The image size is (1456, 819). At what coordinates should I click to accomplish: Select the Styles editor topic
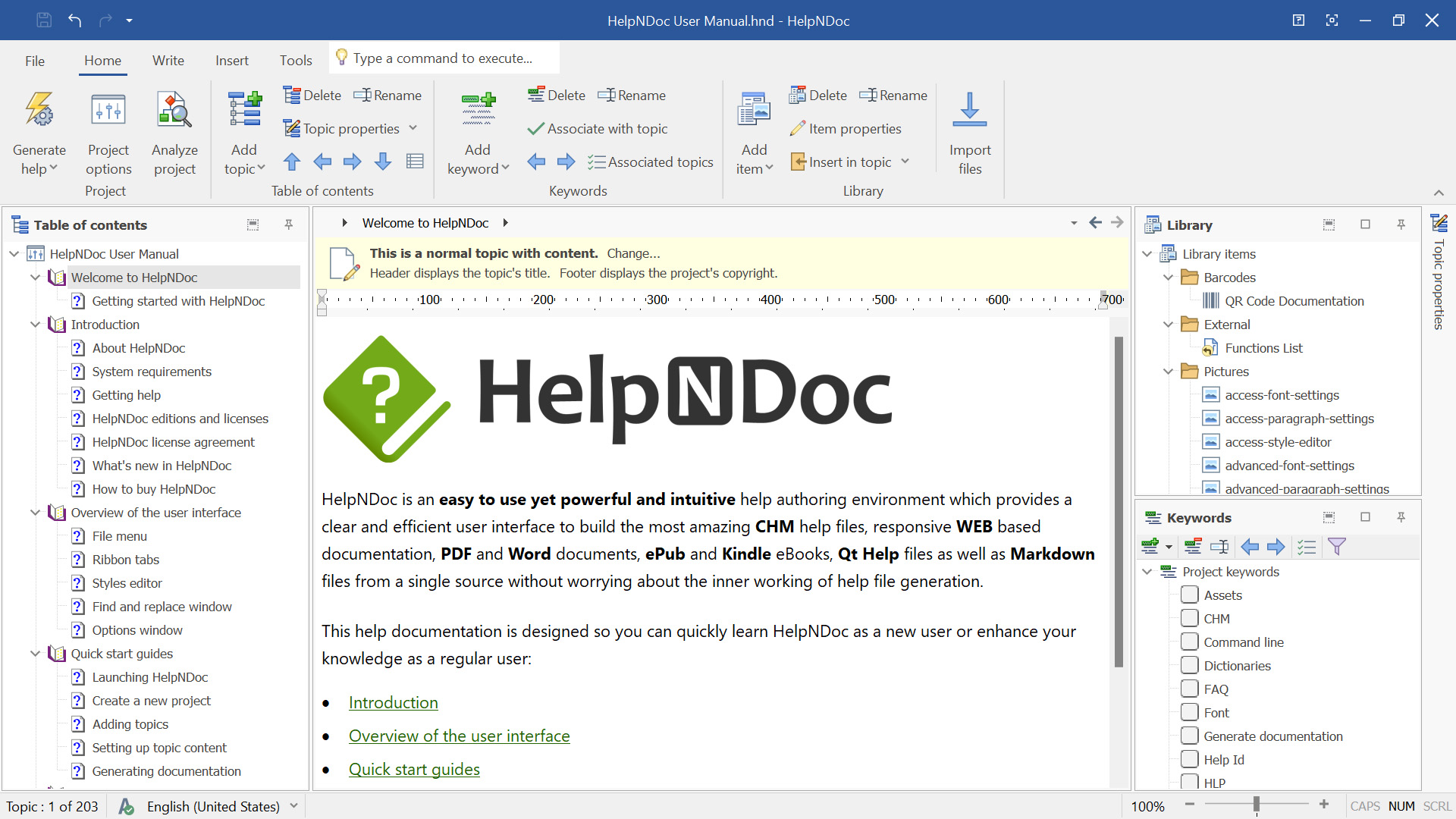click(x=127, y=583)
